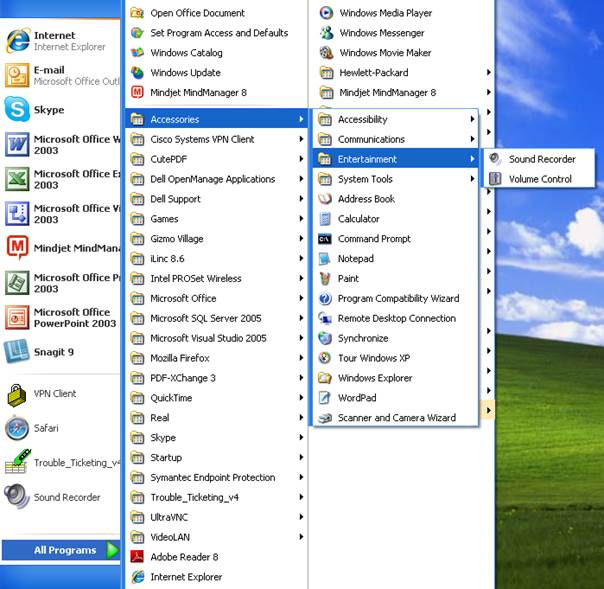Click the Outlook E-mail icon
The image size is (604, 589).
[x=17, y=75]
